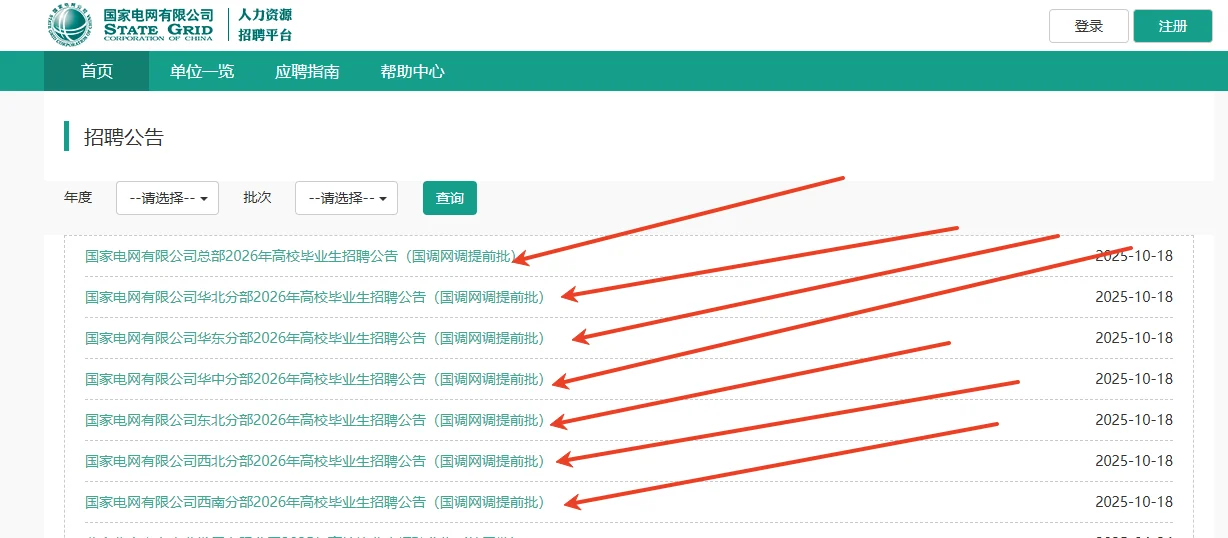Open the 华中分部 recruitment announcement

315,379
